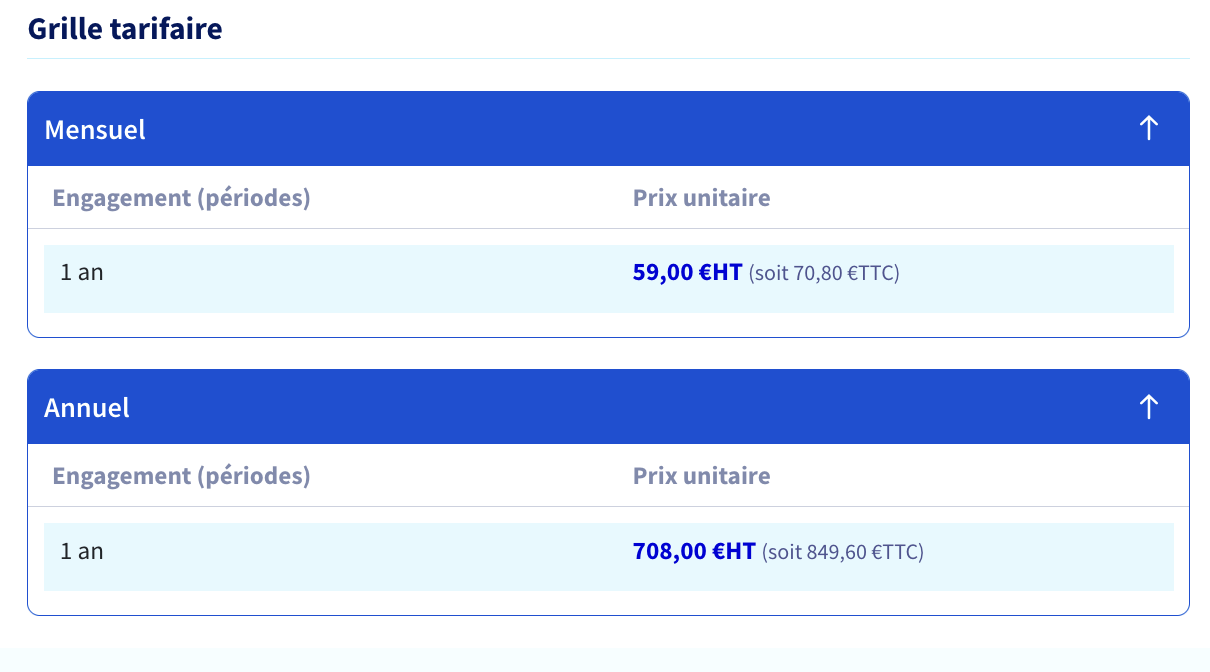Select the 1 an row under Mensuel

pyautogui.click(x=608, y=279)
